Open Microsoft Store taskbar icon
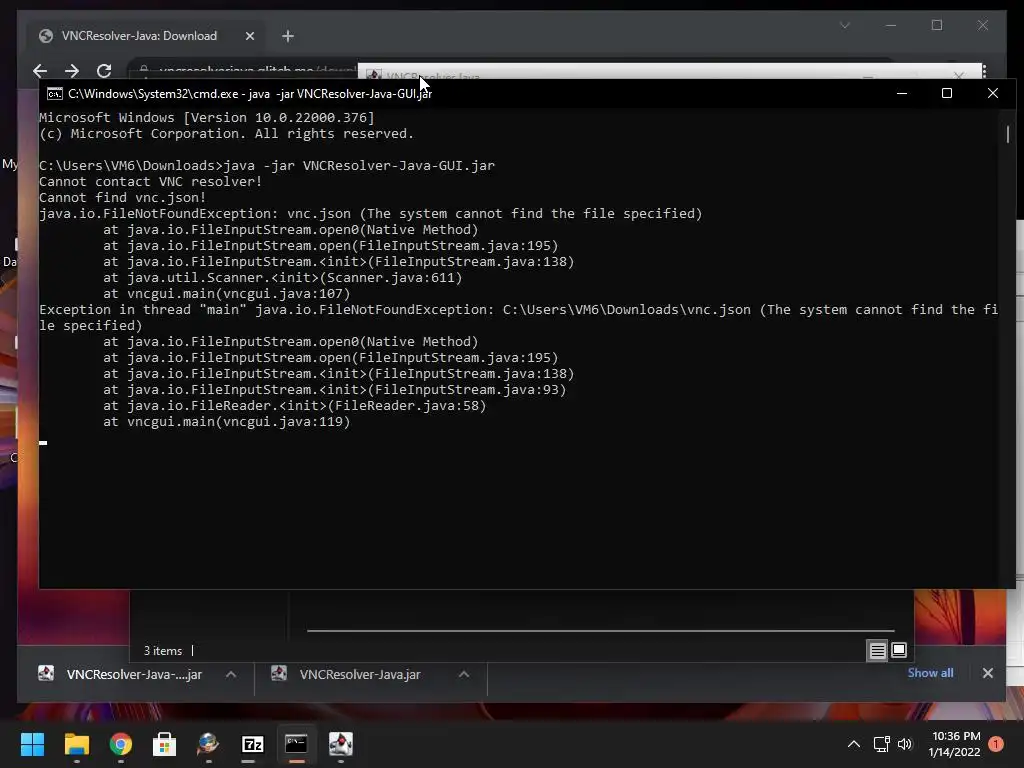The height and width of the screenshot is (768, 1024). [x=165, y=744]
